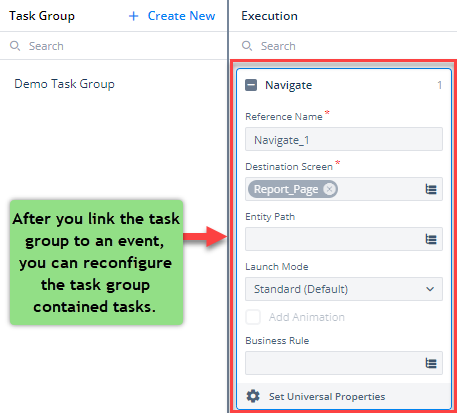Select Demo Task Group in list
457x413 pixels.
[x=64, y=84]
